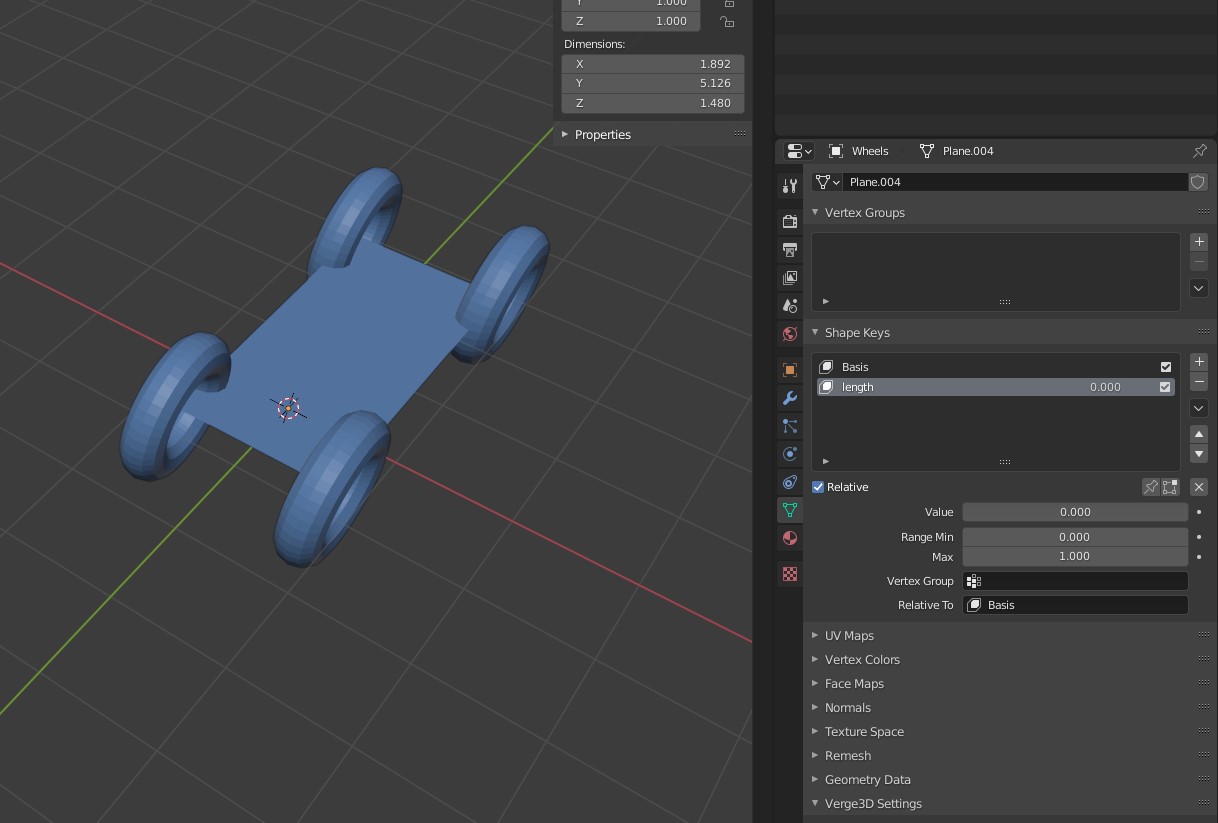Animate the Value property dot
Screen dimensions: 1218x823
(1199, 512)
